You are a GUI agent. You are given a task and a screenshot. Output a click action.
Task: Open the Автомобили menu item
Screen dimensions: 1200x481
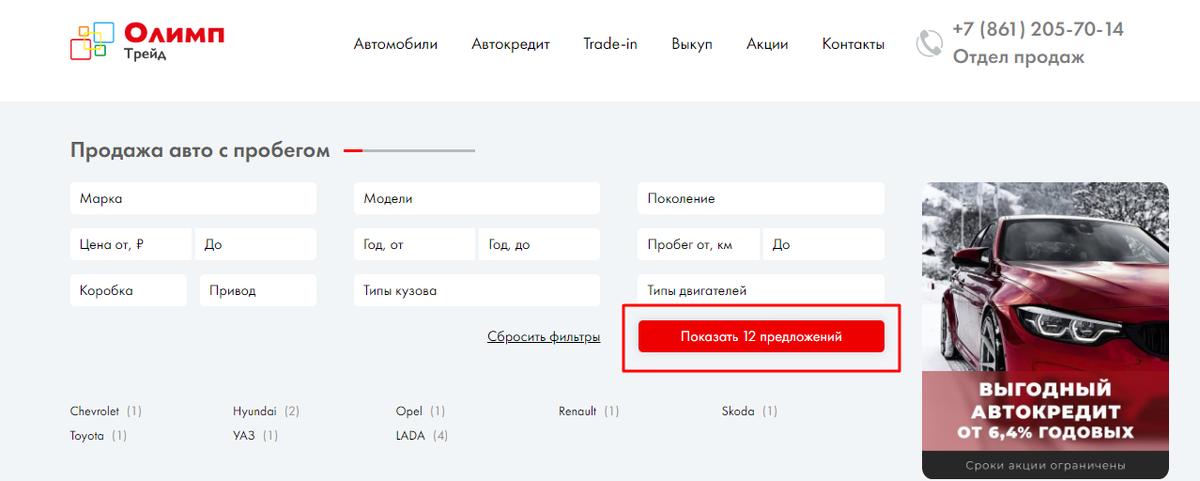tap(396, 44)
